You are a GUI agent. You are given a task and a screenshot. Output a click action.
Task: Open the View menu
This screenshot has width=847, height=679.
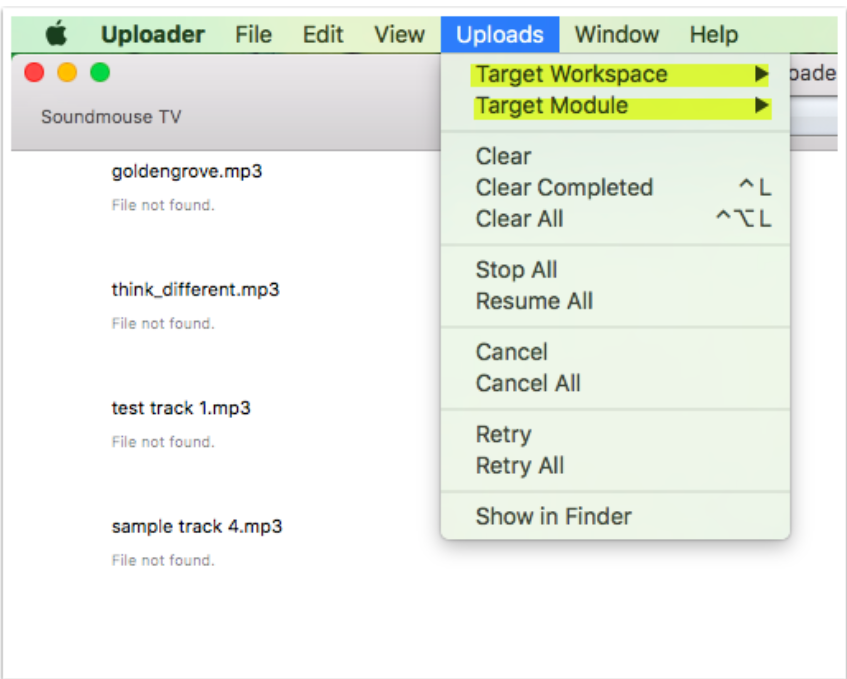click(x=399, y=35)
